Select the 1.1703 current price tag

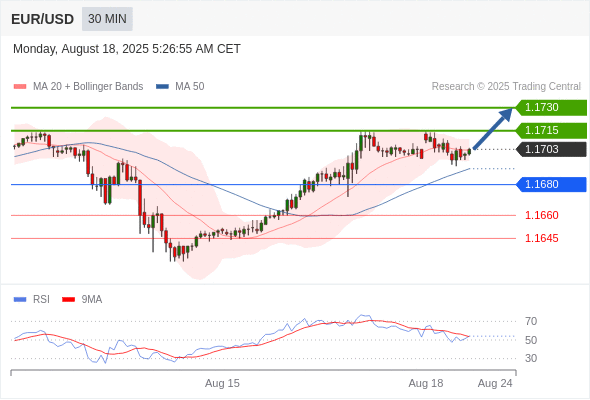click(551, 149)
